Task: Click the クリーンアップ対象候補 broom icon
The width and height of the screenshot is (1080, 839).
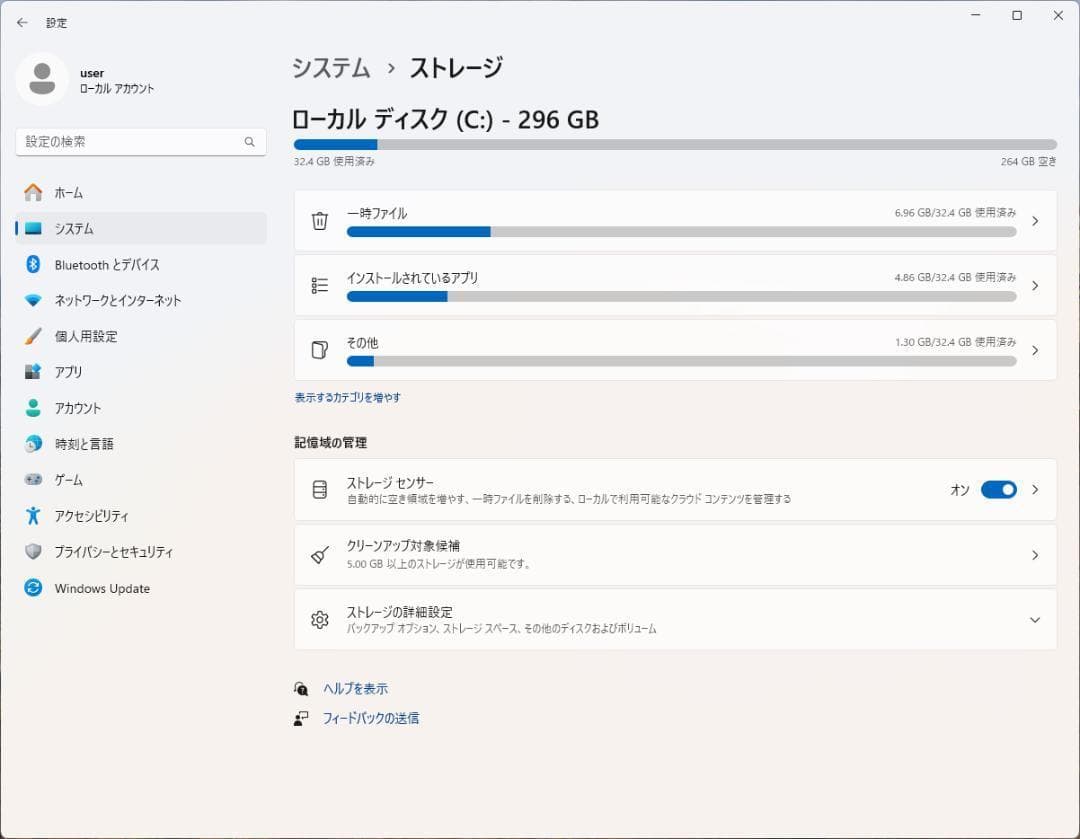Action: point(319,553)
